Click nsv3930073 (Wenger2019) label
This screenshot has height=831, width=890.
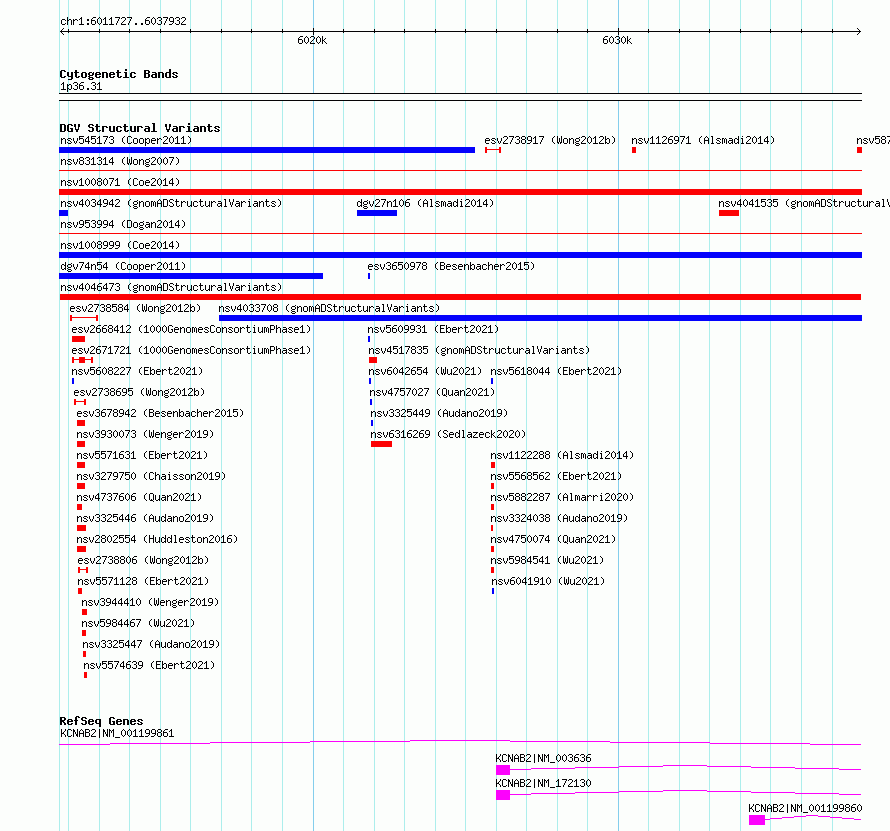click(x=145, y=434)
